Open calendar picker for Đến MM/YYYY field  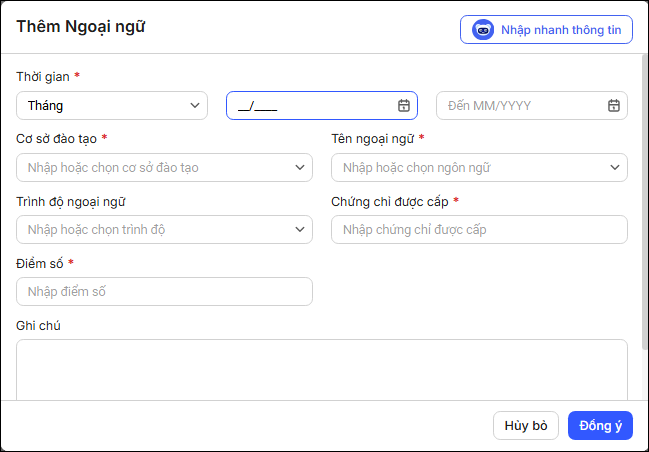[614, 106]
